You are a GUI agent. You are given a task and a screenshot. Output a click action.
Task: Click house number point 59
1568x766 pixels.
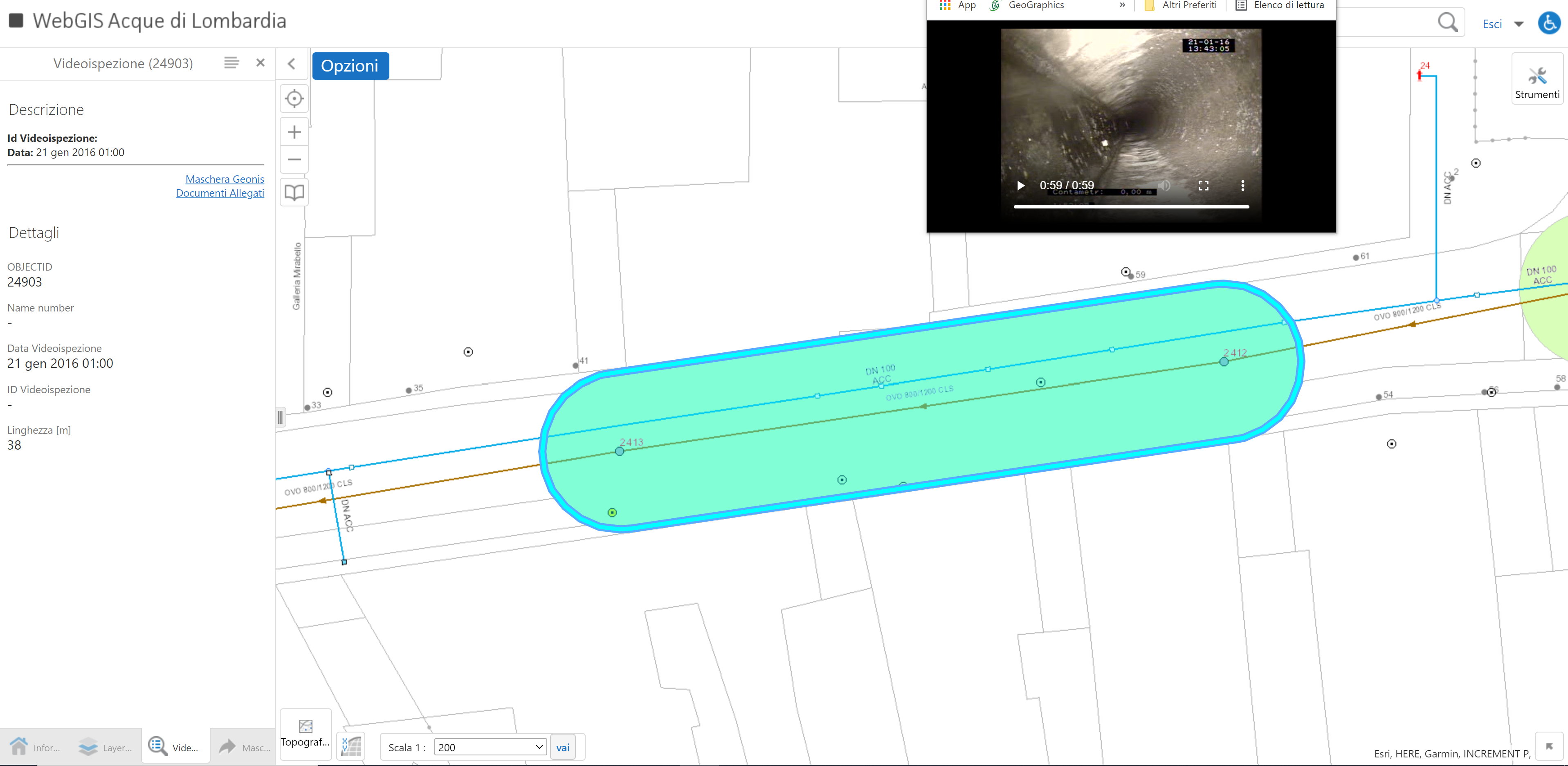[1131, 276]
